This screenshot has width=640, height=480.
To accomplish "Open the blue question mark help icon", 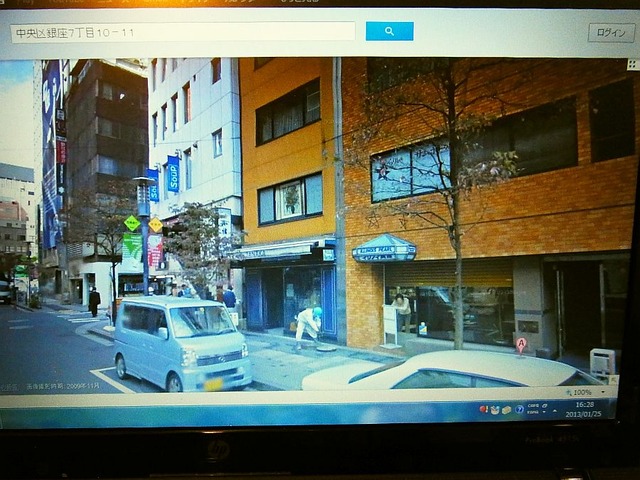I will coord(520,409).
